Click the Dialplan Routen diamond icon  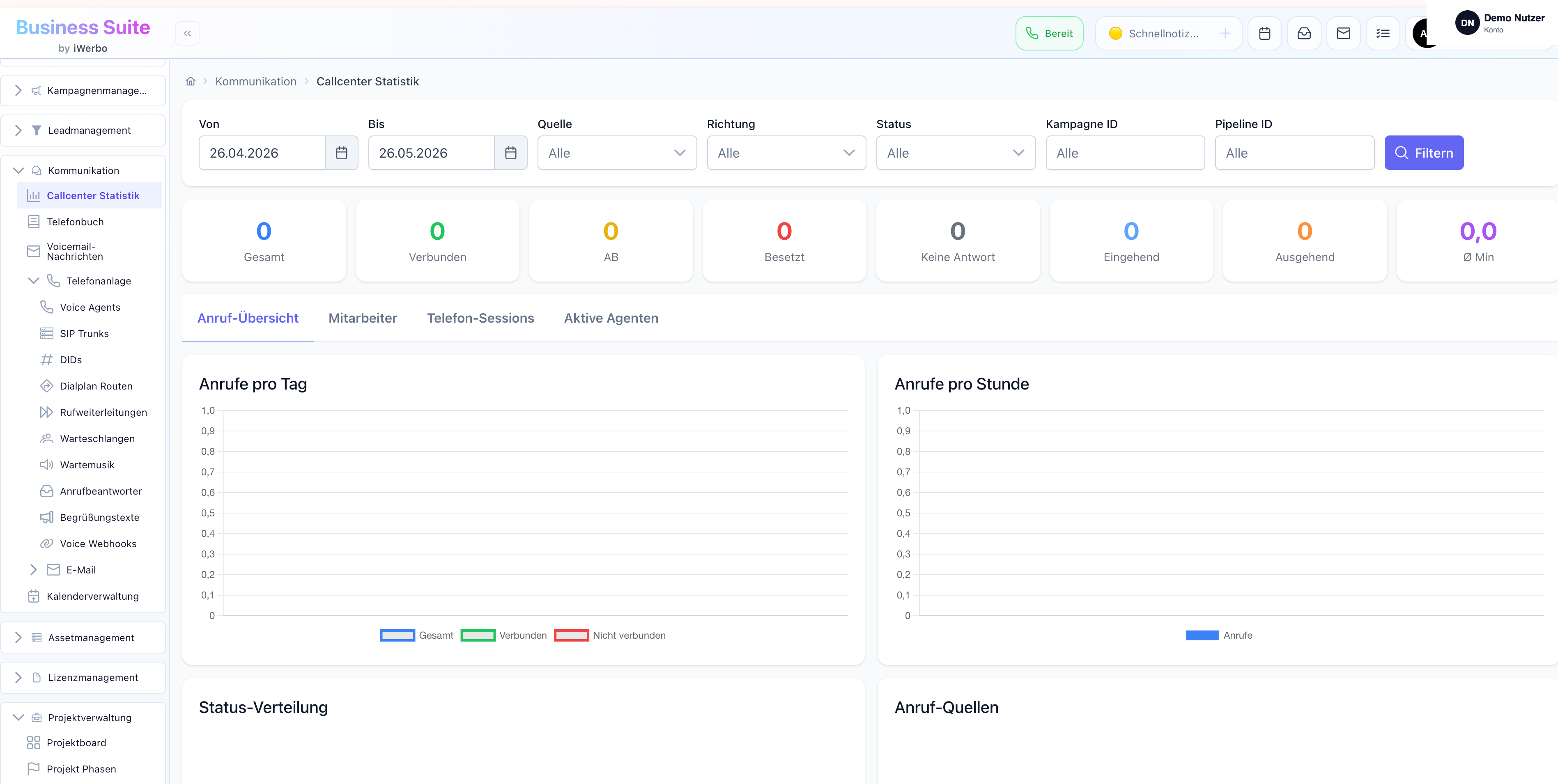(46, 386)
